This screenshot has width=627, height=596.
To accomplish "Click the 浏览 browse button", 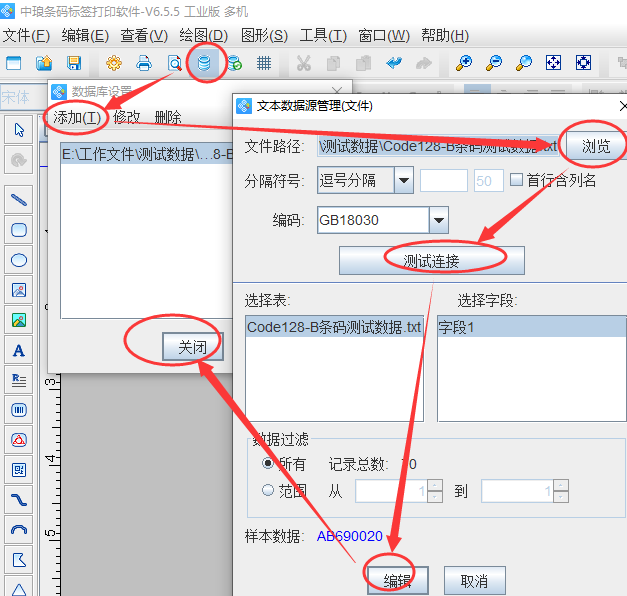I will [596, 146].
